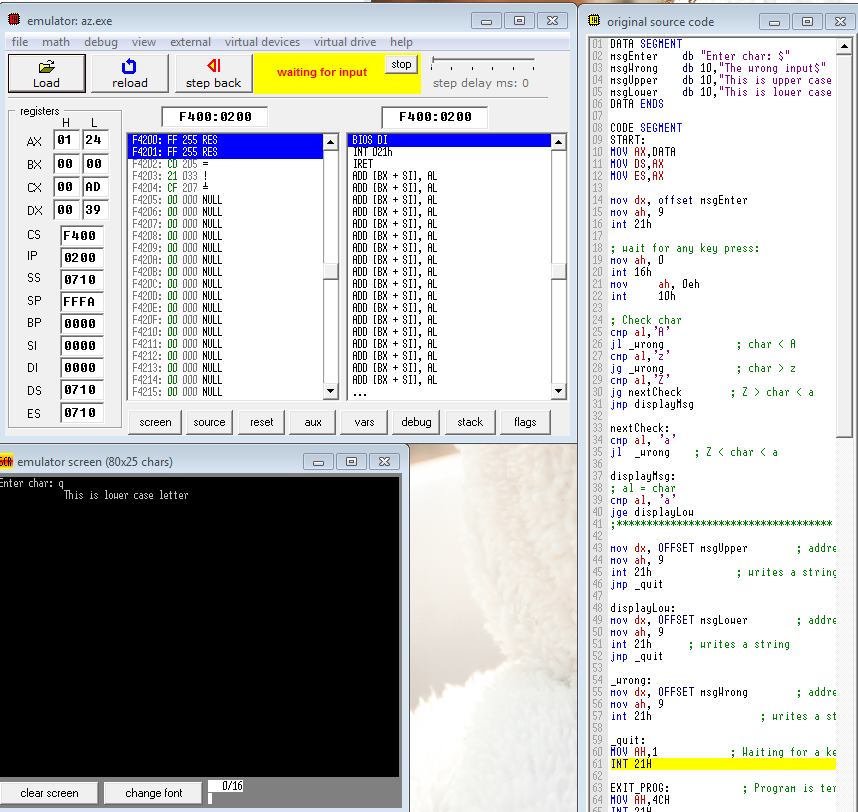Image resolution: width=858 pixels, height=812 pixels.
Task: Click the emulator window title bar icon
Action: pyautogui.click(x=13, y=20)
